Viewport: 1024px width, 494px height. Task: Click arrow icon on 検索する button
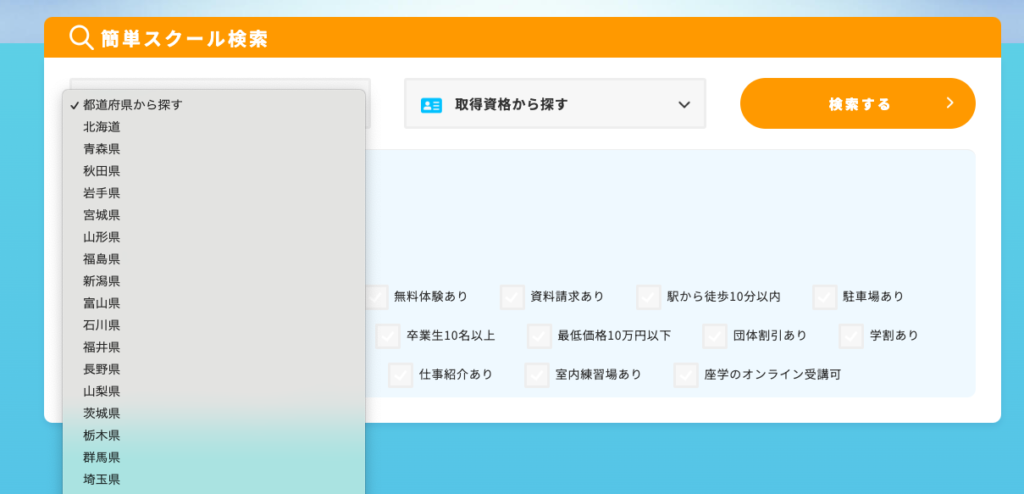pyautogui.click(x=949, y=103)
